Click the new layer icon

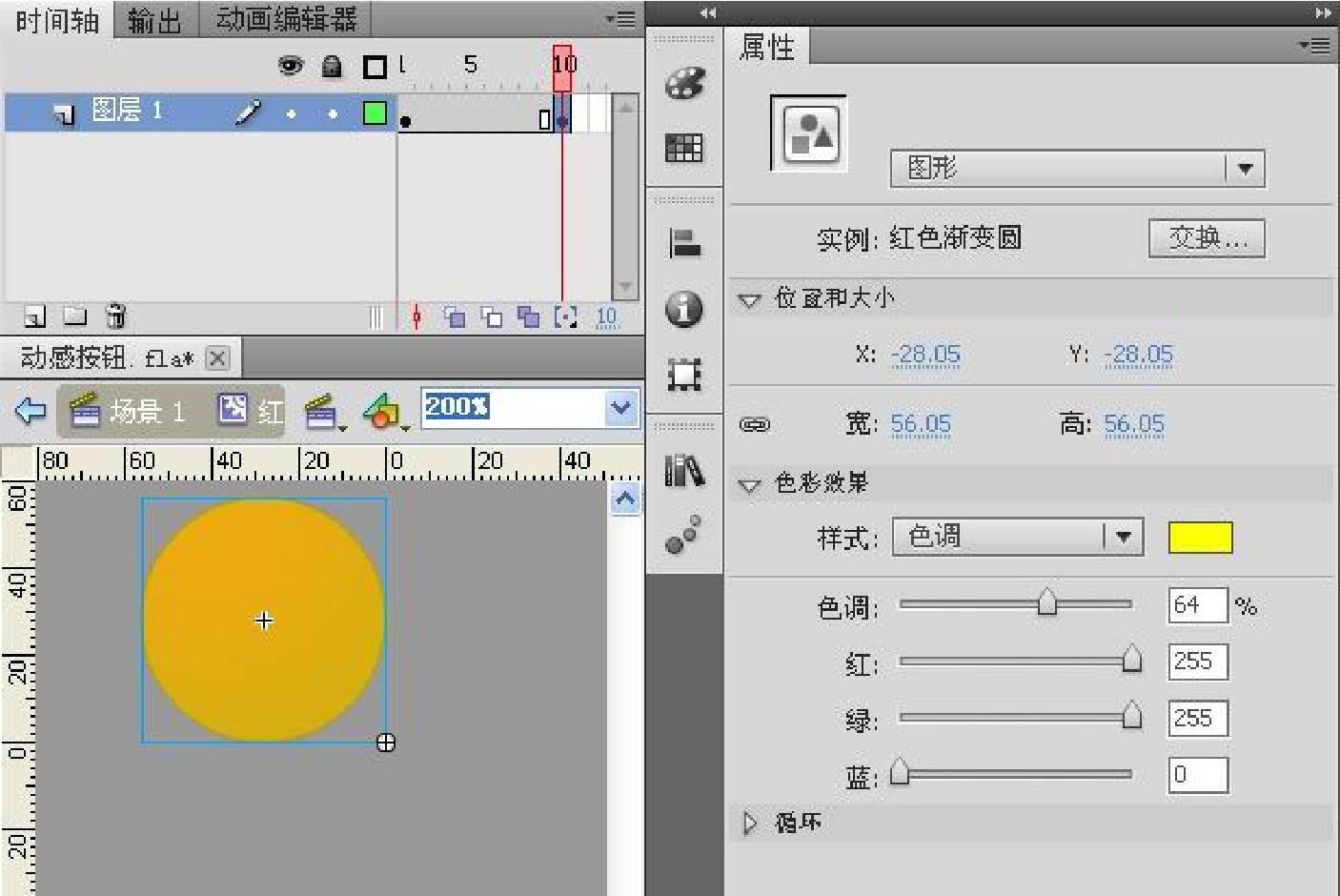coord(34,316)
